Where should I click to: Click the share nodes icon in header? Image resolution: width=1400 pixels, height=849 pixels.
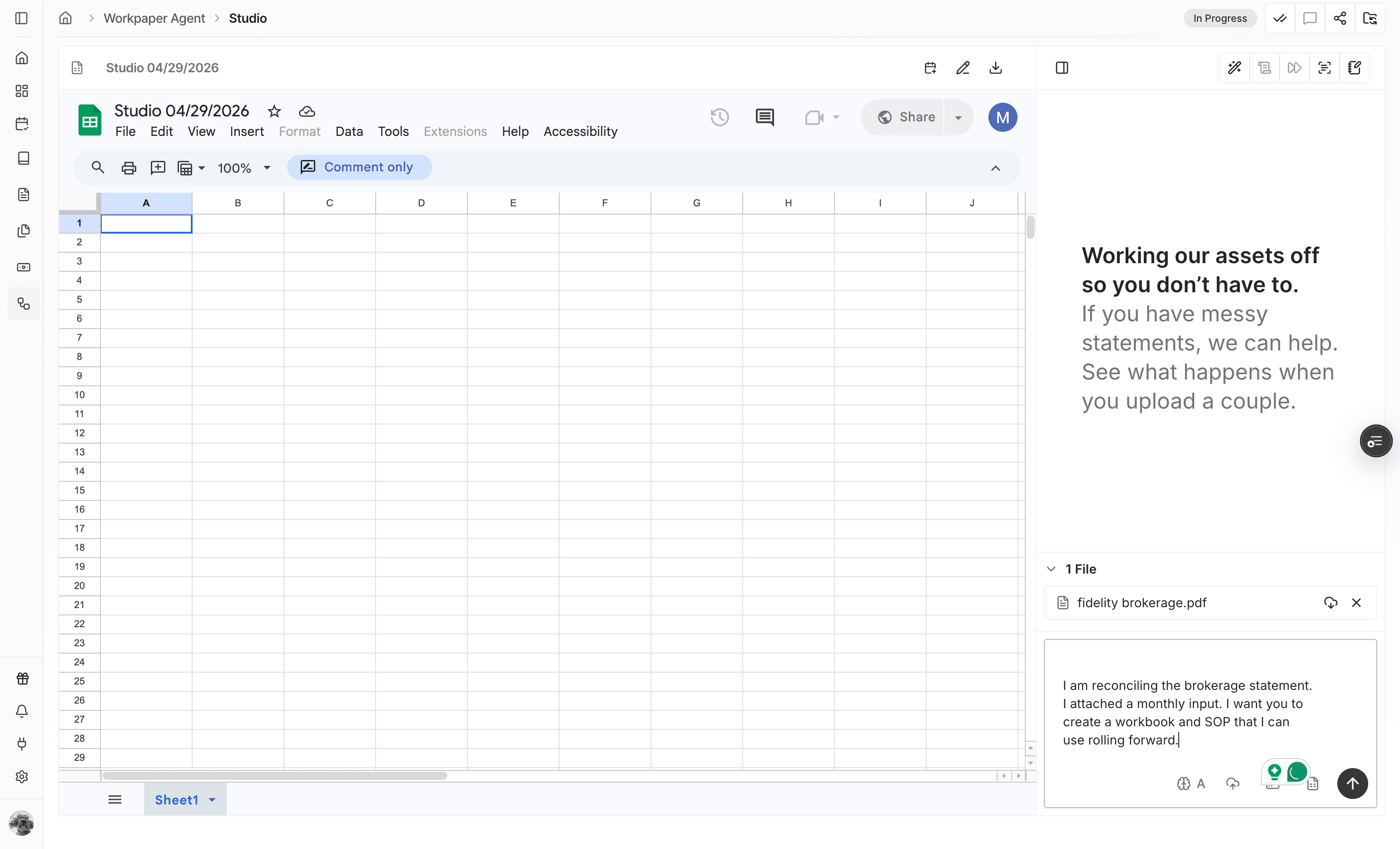point(1340,18)
